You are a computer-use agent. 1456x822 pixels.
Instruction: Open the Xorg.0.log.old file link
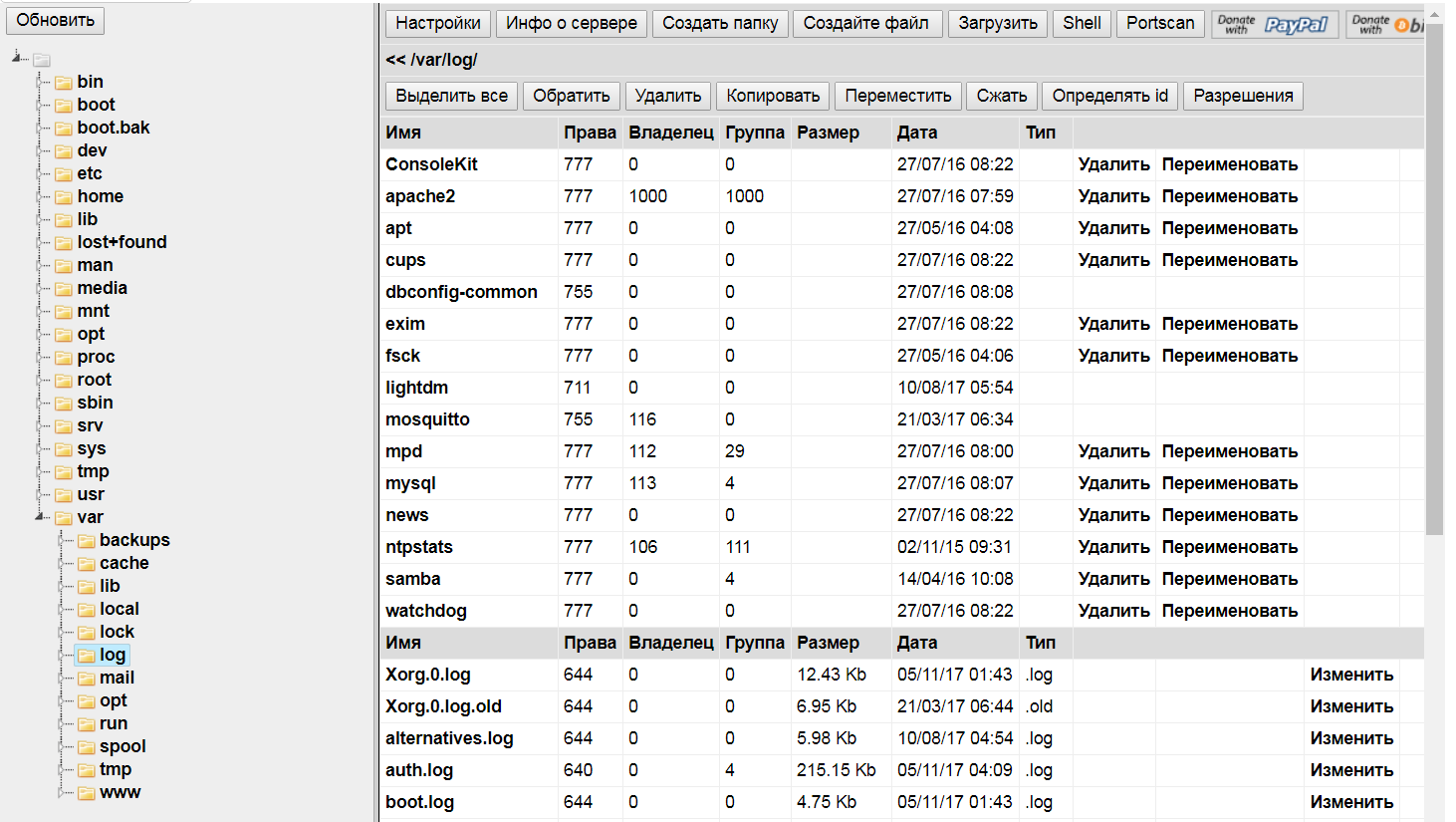coord(444,706)
